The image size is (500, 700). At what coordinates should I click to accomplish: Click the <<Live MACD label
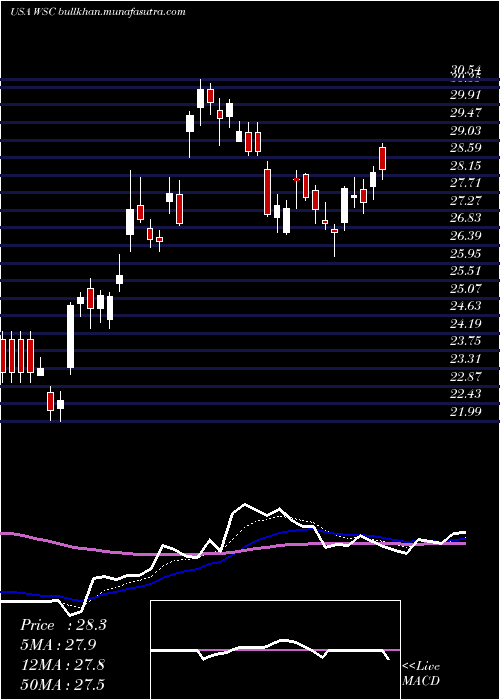coord(421,674)
